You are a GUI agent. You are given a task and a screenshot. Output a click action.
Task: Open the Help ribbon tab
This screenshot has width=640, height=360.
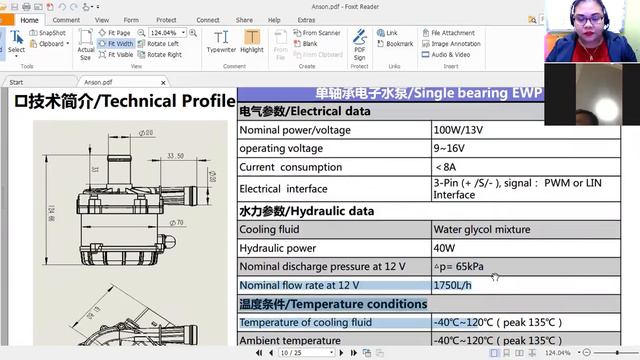coord(274,20)
